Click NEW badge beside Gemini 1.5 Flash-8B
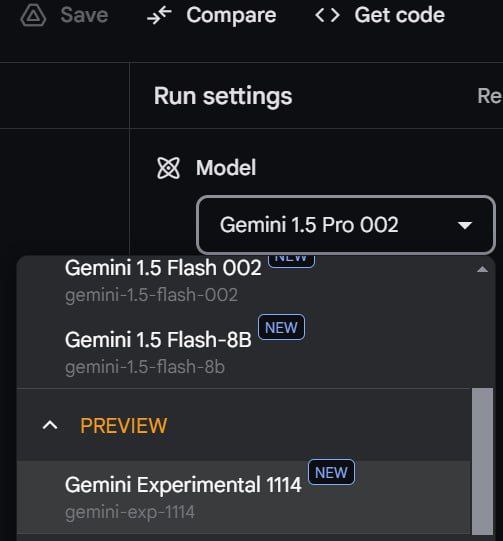The width and height of the screenshot is (503, 541). coord(281,327)
